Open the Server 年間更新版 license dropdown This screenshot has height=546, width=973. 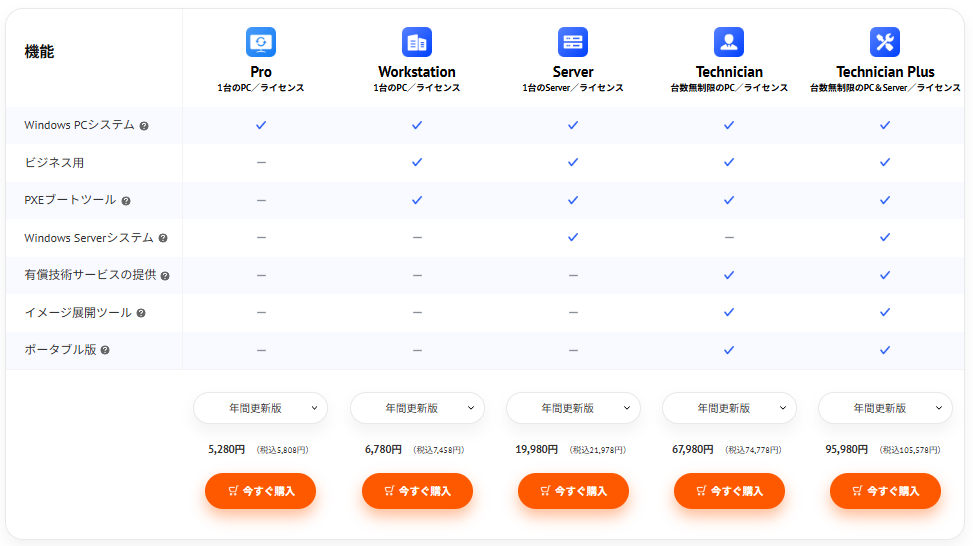pos(573,408)
